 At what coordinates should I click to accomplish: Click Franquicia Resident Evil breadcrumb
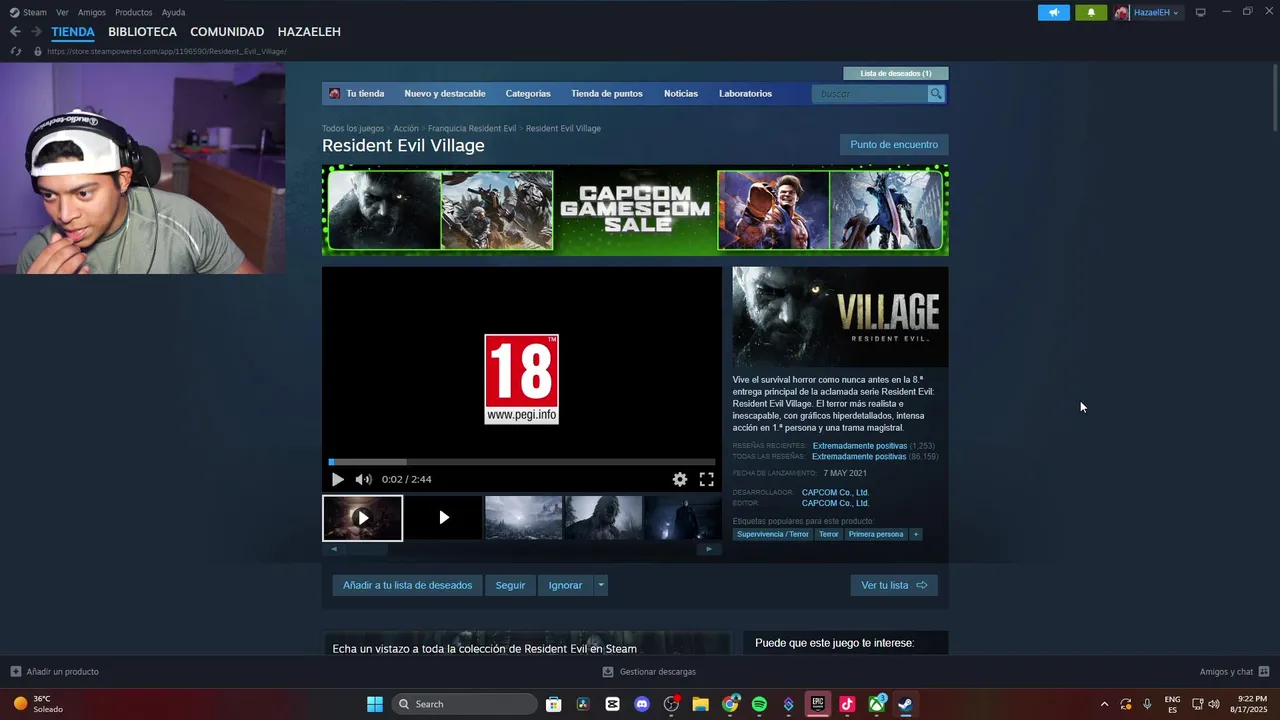[x=472, y=129]
